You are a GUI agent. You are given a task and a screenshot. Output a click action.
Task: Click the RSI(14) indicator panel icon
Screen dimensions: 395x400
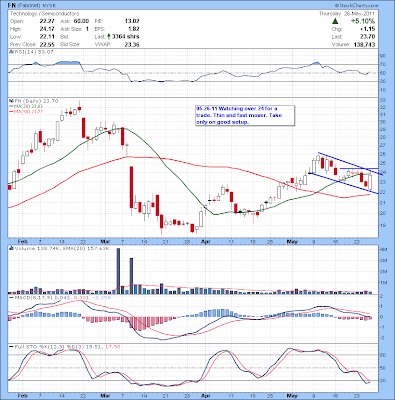coord(11,52)
